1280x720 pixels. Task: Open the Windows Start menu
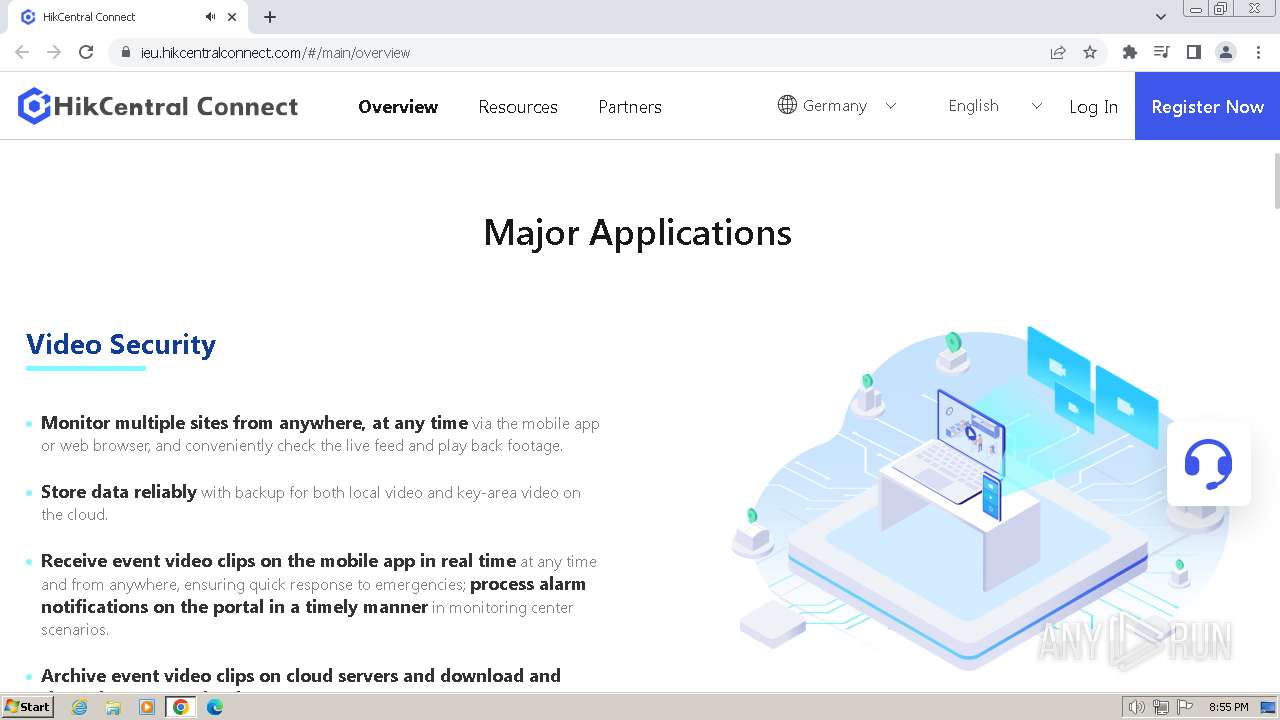[28, 707]
